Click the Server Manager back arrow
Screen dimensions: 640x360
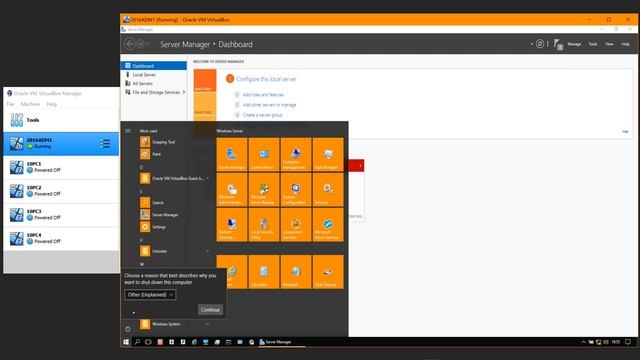[x=130, y=44]
